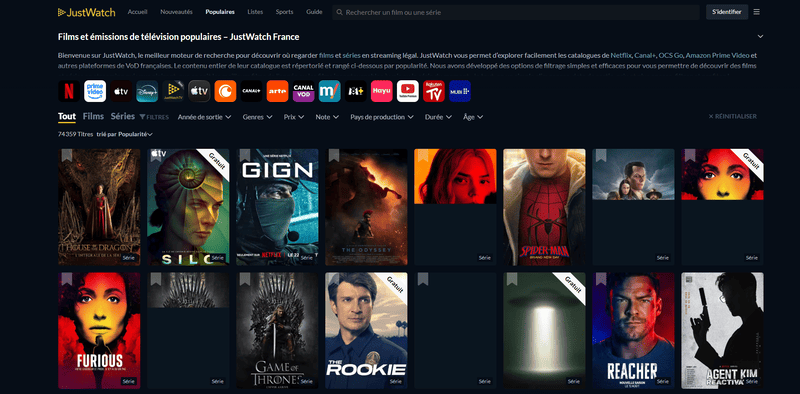Select the Molotov 'm/' provider icon
Viewport: 800px width, 394px height.
point(329,91)
